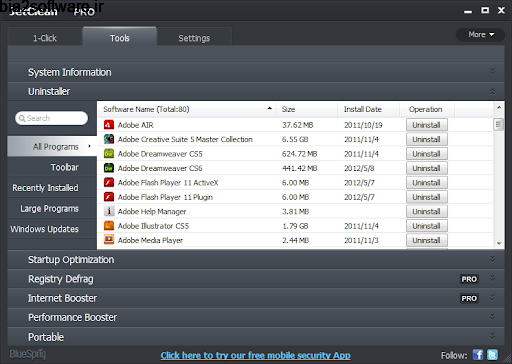Uninstall Adobe Dreamweaver CS5
The image size is (512, 364).
[427, 154]
